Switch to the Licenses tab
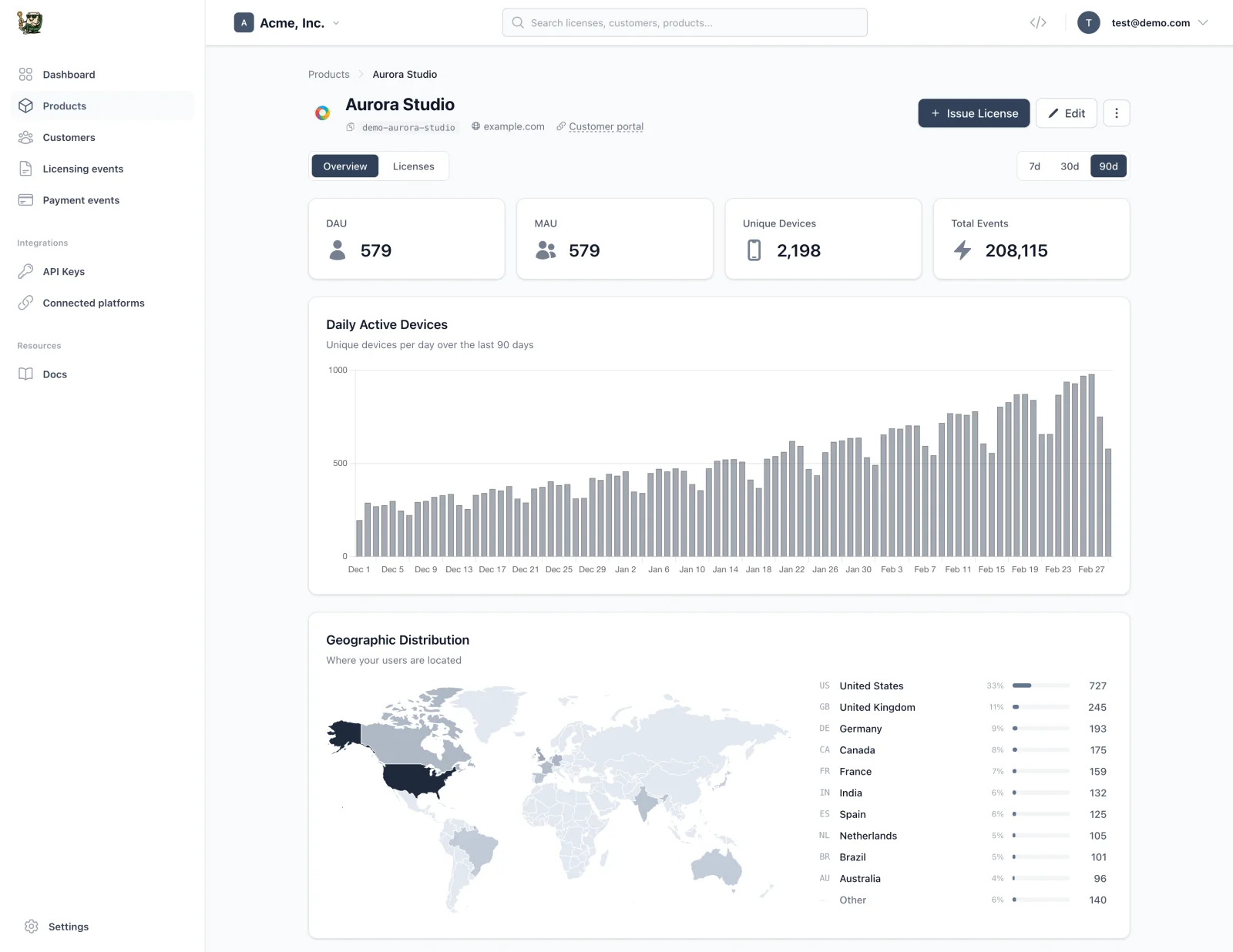The width and height of the screenshot is (1233, 952). pyautogui.click(x=414, y=166)
